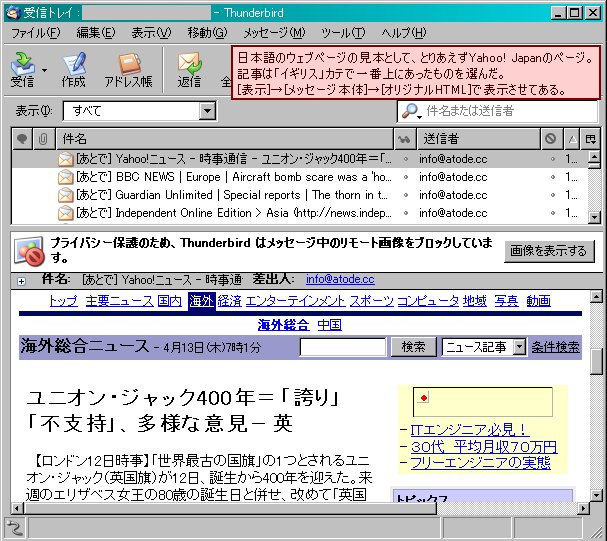The image size is (607, 541).
Task: Select the highlighted 海外 tab
Action: click(x=201, y=301)
